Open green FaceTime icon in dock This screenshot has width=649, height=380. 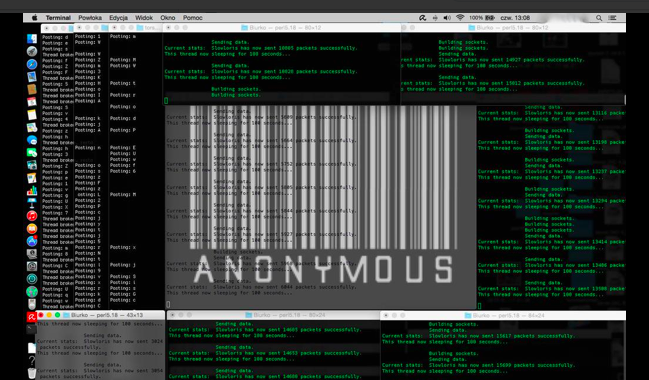pyautogui.click(x=32, y=153)
